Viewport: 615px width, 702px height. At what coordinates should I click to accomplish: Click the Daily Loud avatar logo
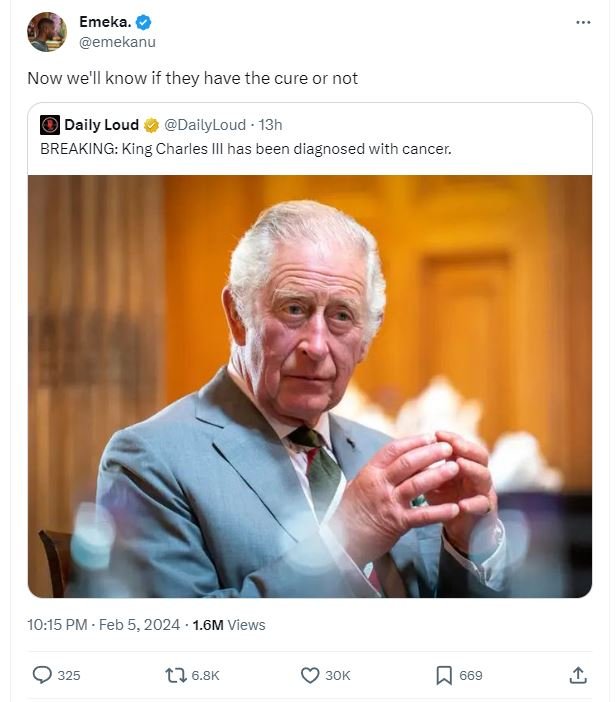pyautogui.click(x=50, y=125)
